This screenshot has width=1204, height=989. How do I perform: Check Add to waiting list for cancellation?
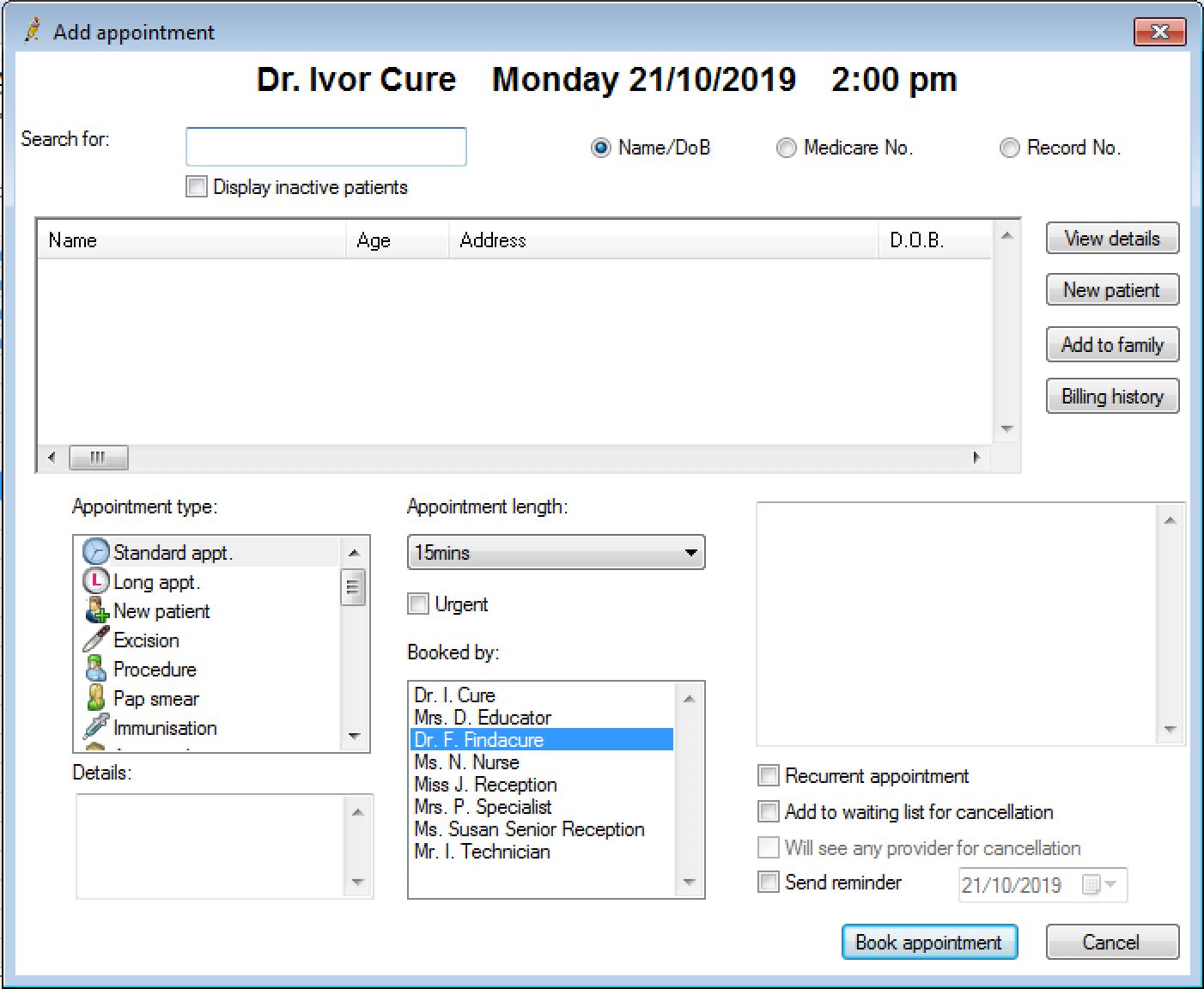(x=769, y=811)
